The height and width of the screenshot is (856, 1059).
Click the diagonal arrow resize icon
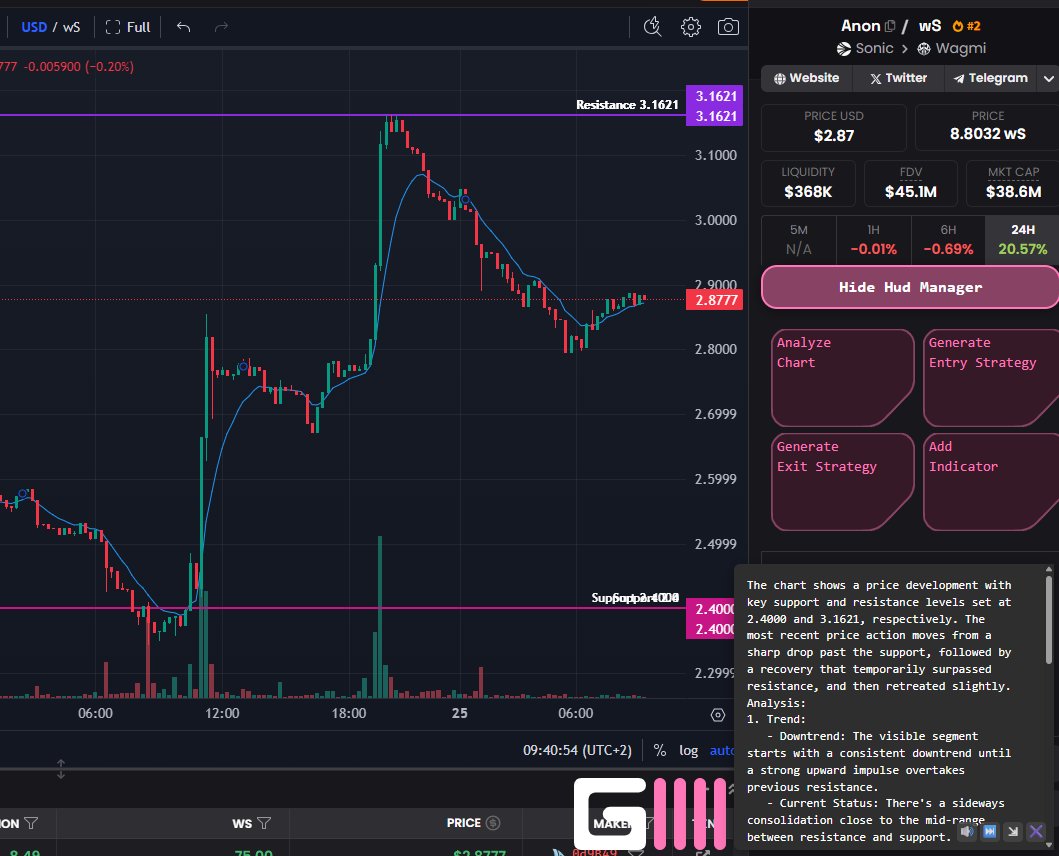1012,831
